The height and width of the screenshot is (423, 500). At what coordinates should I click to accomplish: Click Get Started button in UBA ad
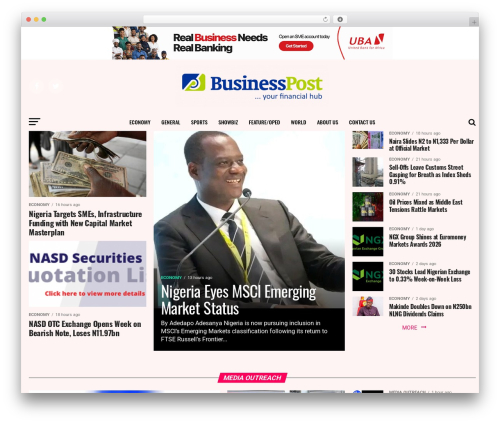click(x=296, y=46)
